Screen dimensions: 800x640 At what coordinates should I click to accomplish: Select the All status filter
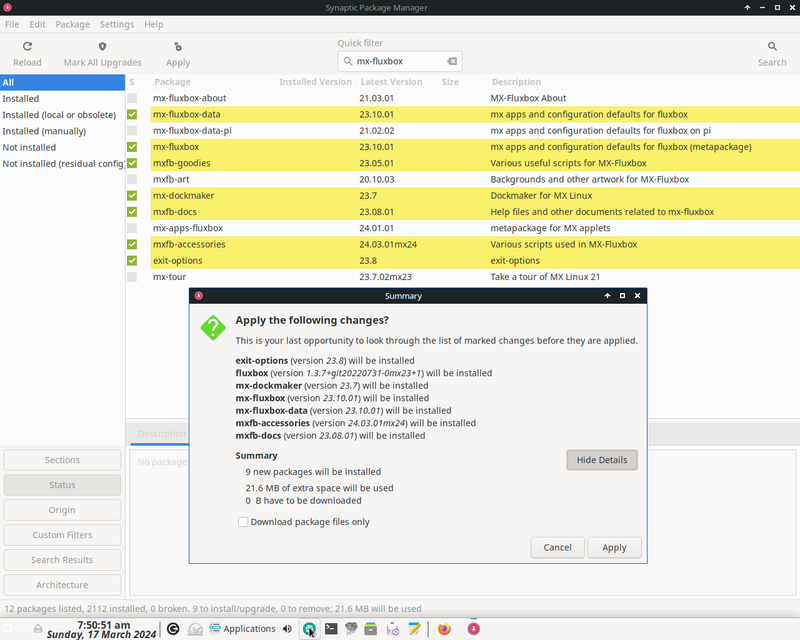coord(62,82)
